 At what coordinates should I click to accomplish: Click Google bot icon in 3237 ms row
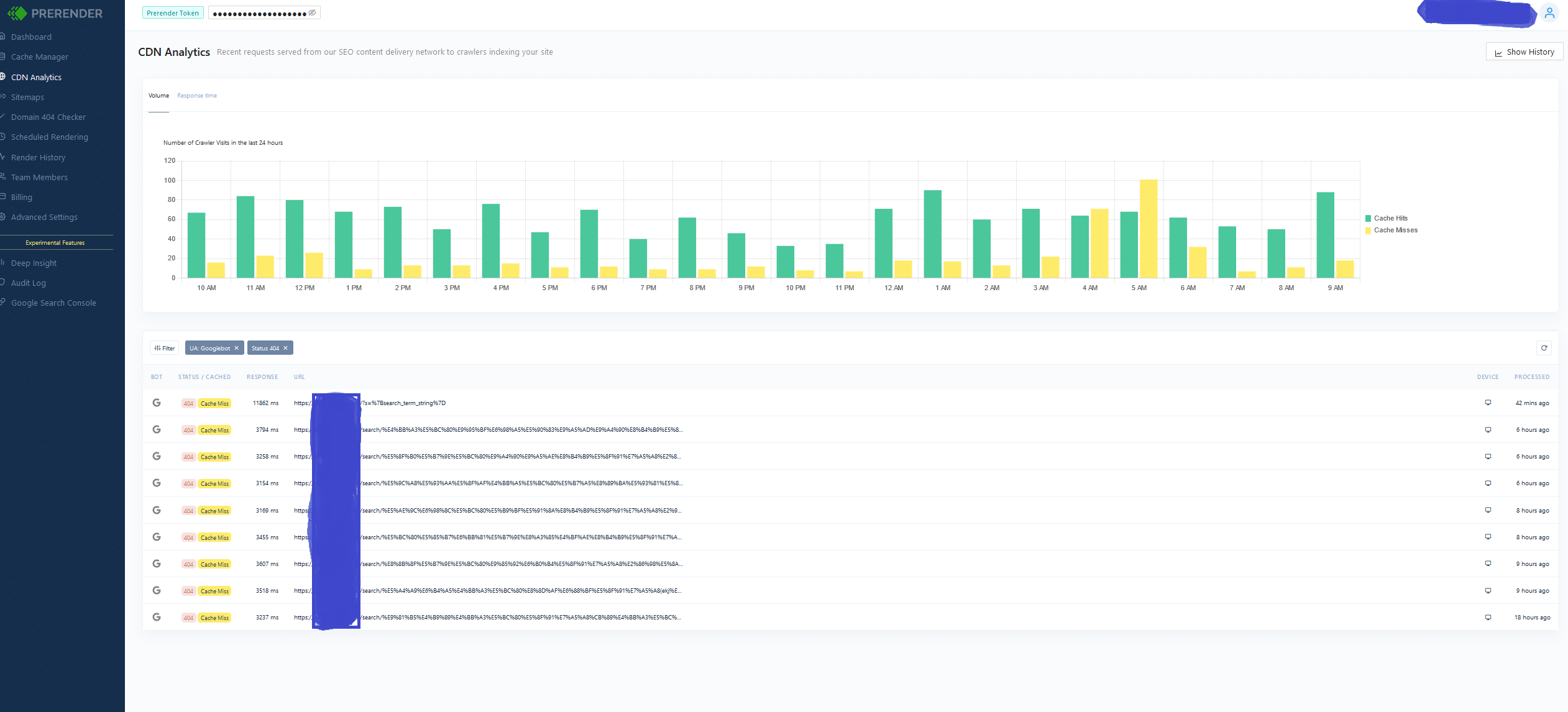point(157,617)
